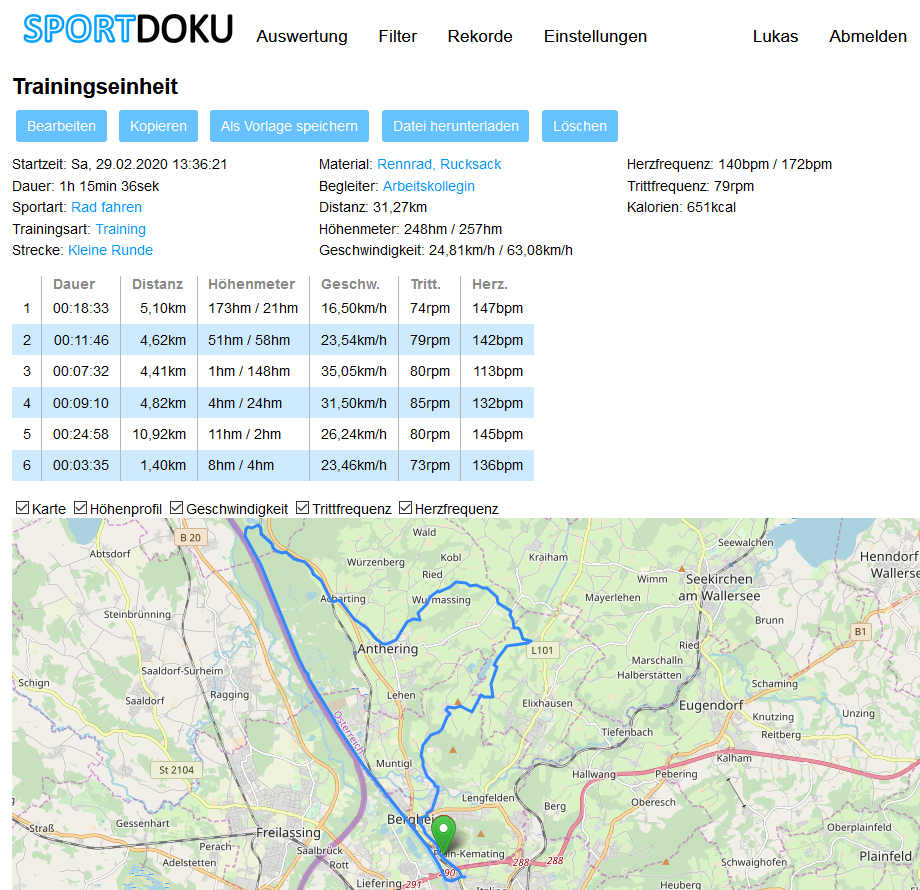Follow the Kleine Runde route link

click(110, 250)
